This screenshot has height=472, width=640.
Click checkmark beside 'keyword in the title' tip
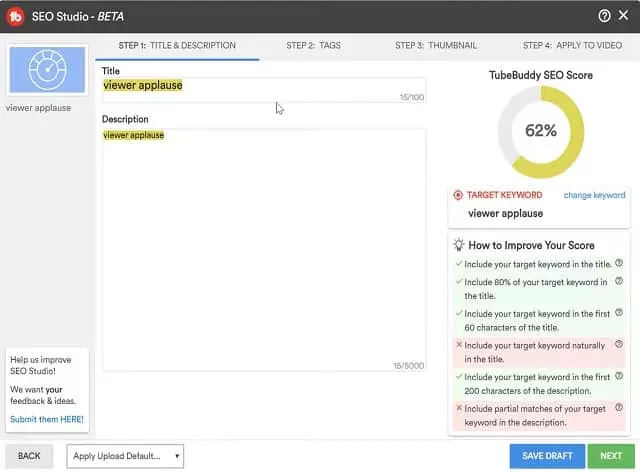coord(459,264)
